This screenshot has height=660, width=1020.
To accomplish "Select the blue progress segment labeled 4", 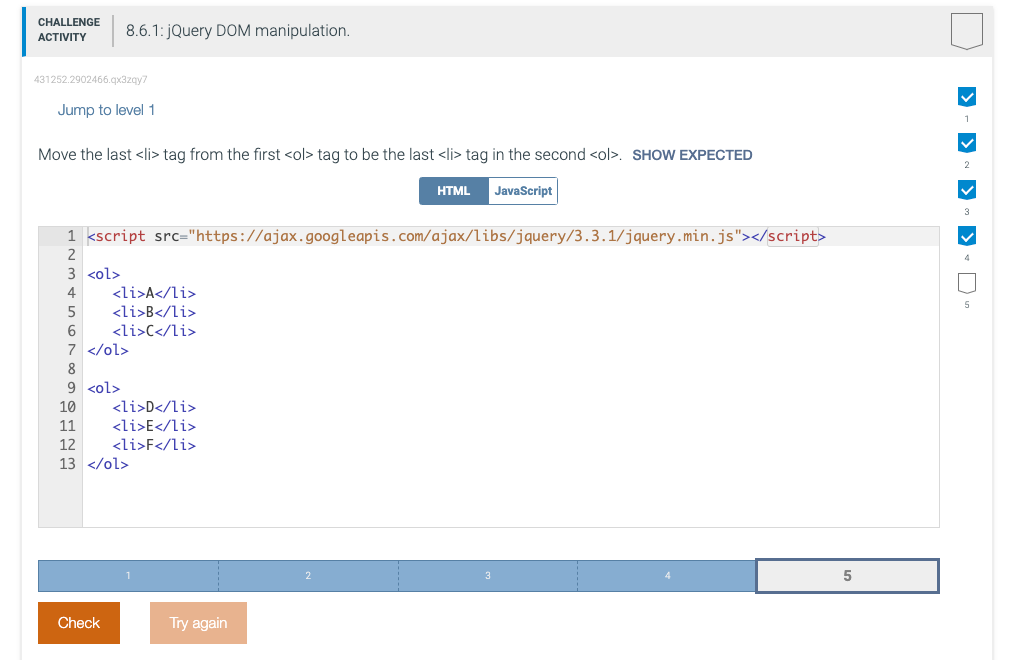I will pyautogui.click(x=667, y=575).
